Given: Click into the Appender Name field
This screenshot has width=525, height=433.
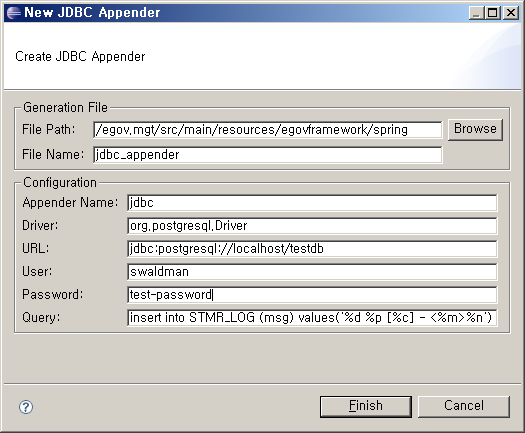Looking at the screenshot, I should [312, 203].
